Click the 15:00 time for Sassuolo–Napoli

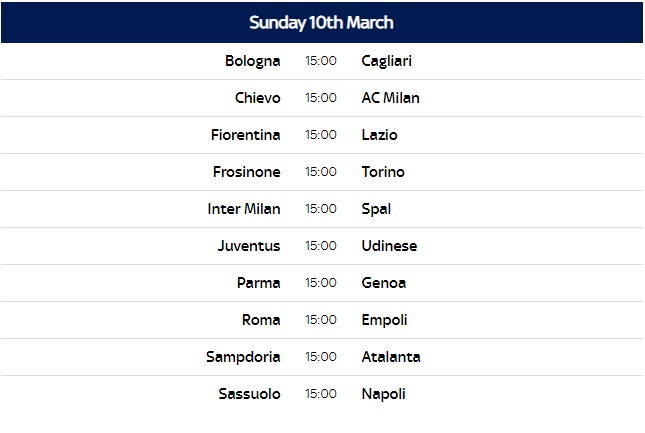tap(321, 394)
